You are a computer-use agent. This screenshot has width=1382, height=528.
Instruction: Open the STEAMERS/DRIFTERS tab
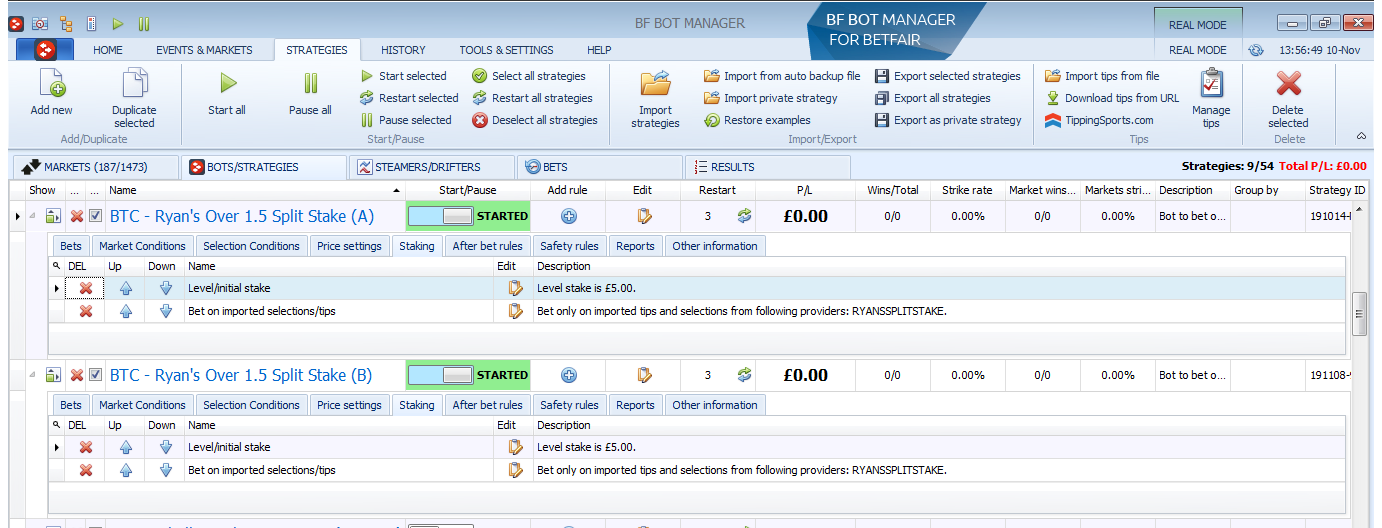(x=433, y=167)
